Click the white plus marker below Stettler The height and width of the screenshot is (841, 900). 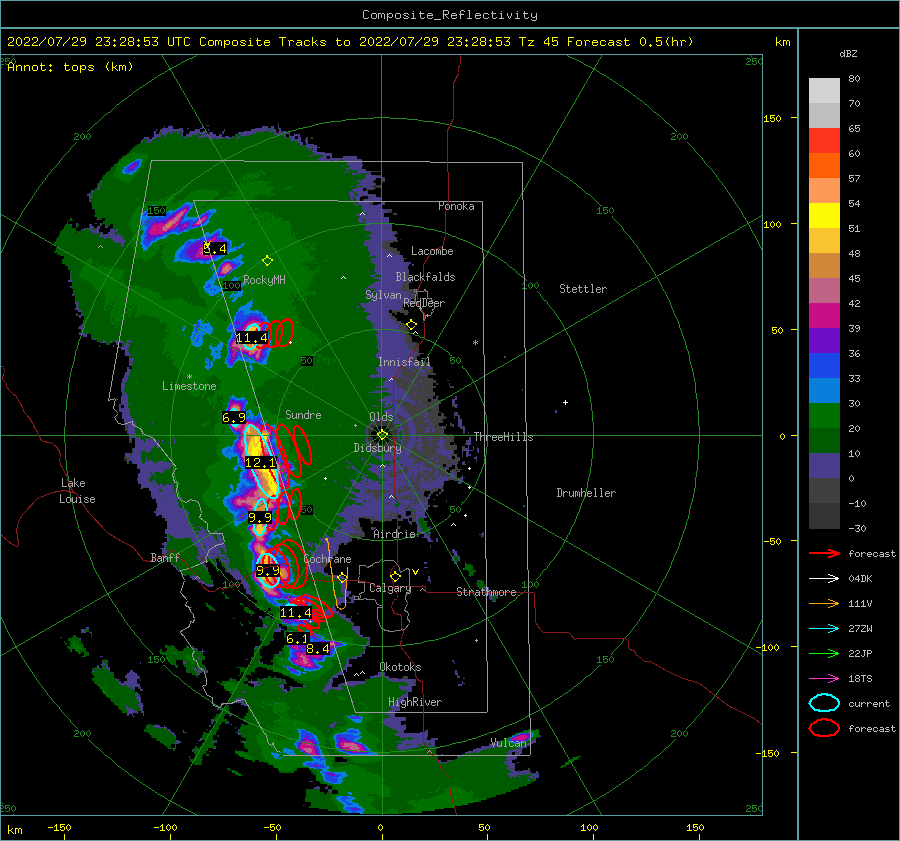tap(565, 402)
